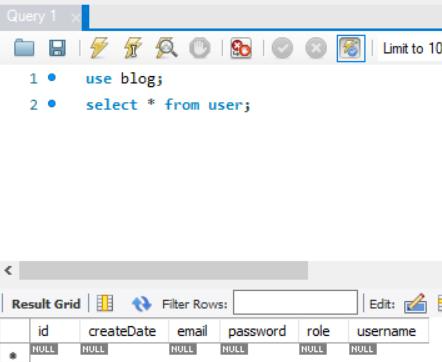Click line 1 statement marker dot
This screenshot has height=362, width=442.
pyautogui.click(x=52, y=78)
